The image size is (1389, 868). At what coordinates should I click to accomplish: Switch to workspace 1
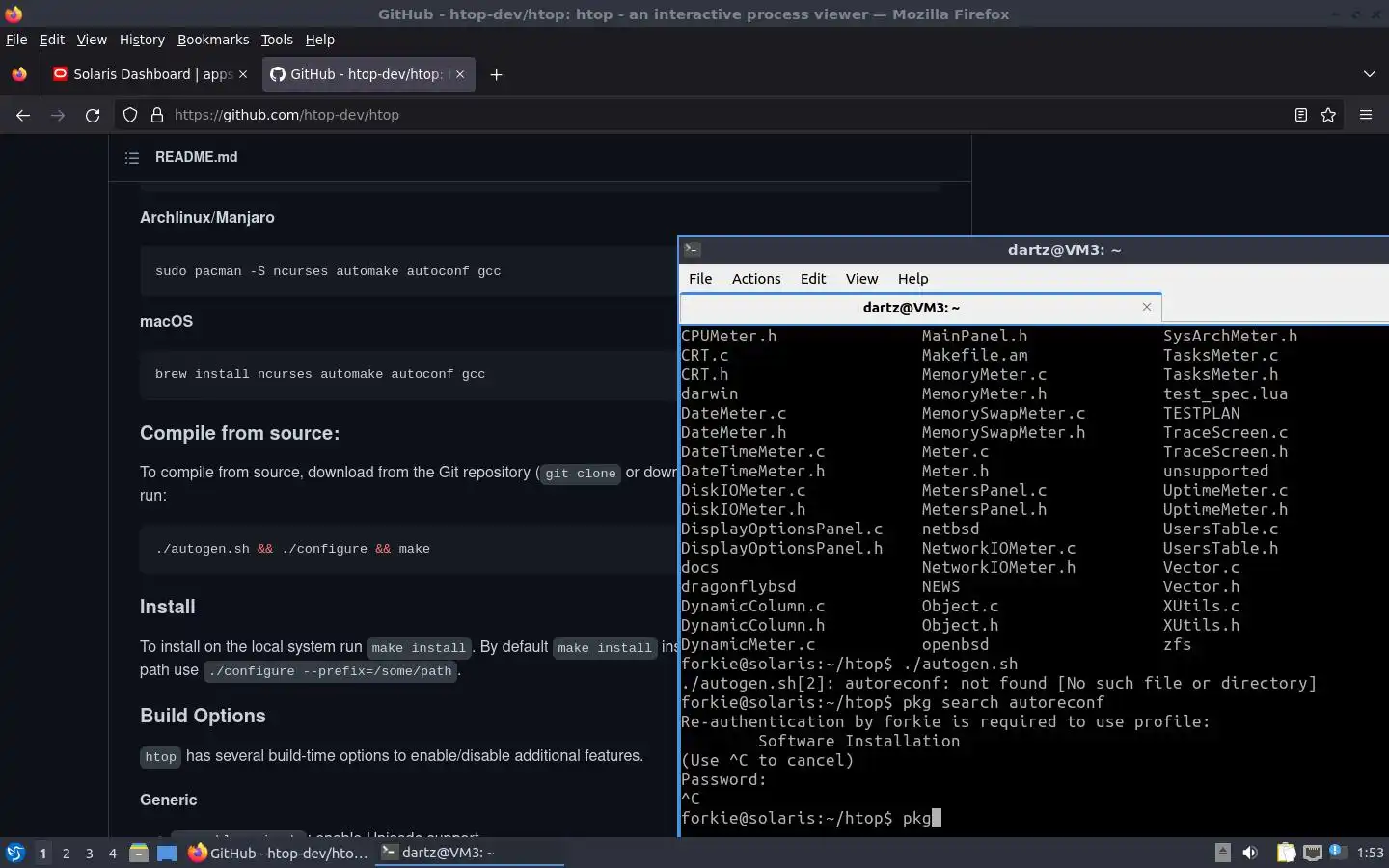pos(42,853)
